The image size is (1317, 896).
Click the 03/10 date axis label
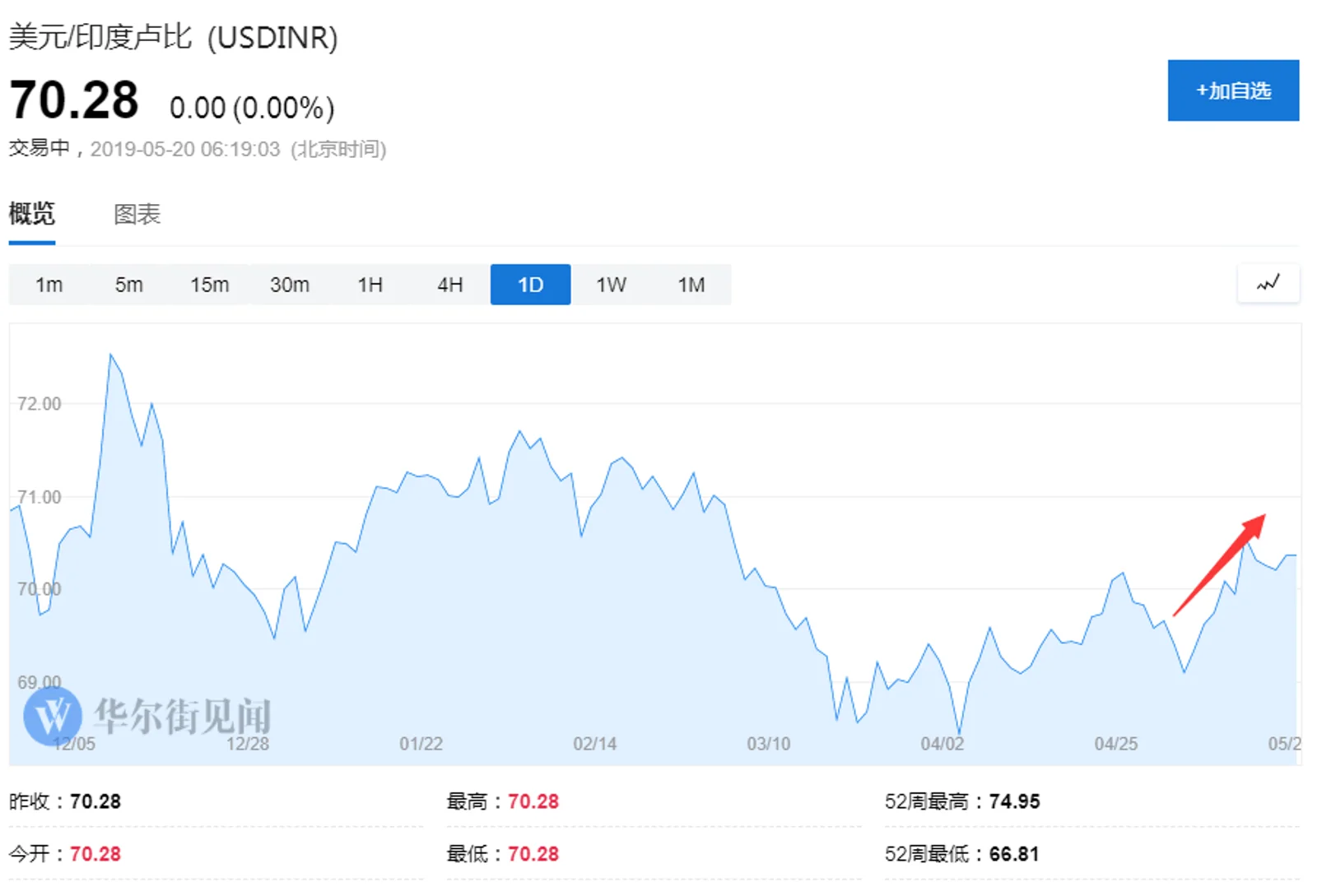769,744
